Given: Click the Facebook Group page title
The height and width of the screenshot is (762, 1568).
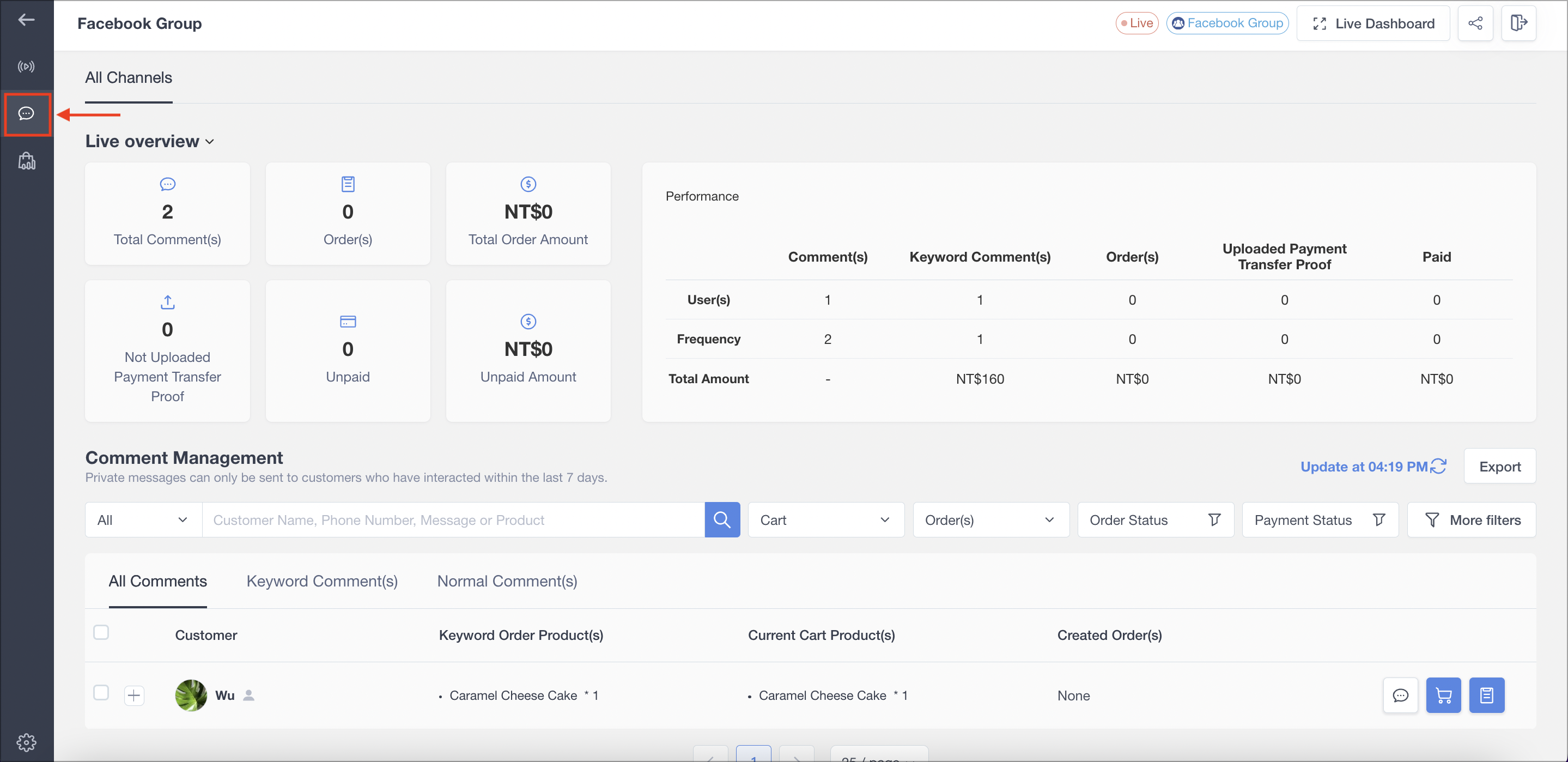Looking at the screenshot, I should (x=139, y=23).
